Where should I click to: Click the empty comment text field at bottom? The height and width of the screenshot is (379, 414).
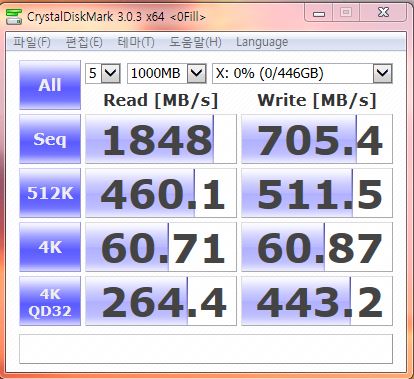click(x=206, y=349)
